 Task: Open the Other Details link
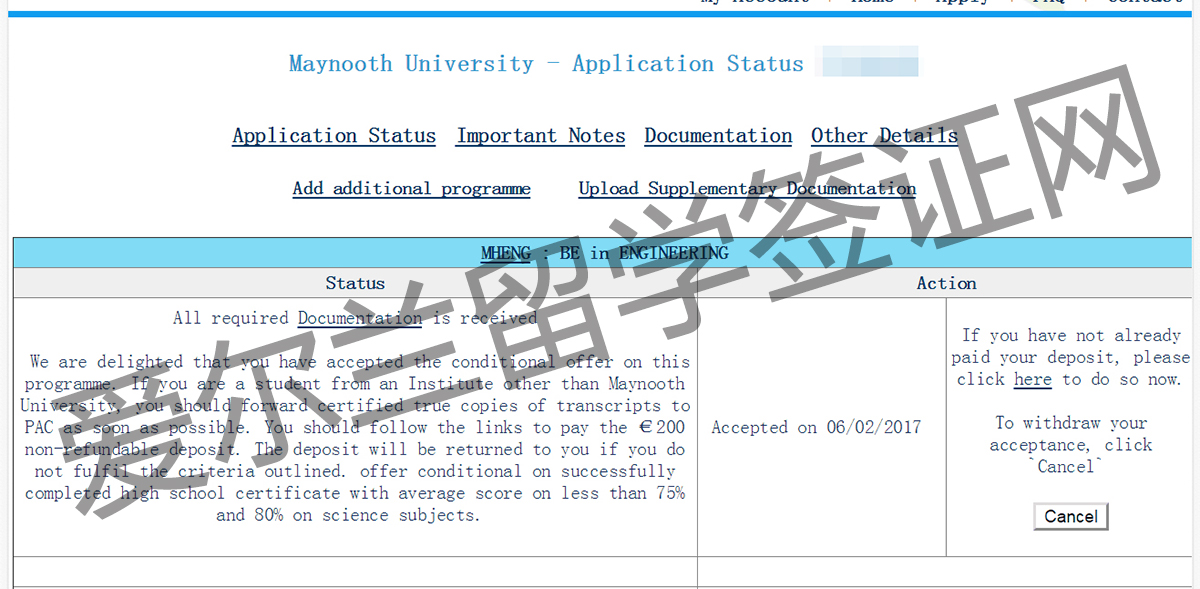pos(884,136)
